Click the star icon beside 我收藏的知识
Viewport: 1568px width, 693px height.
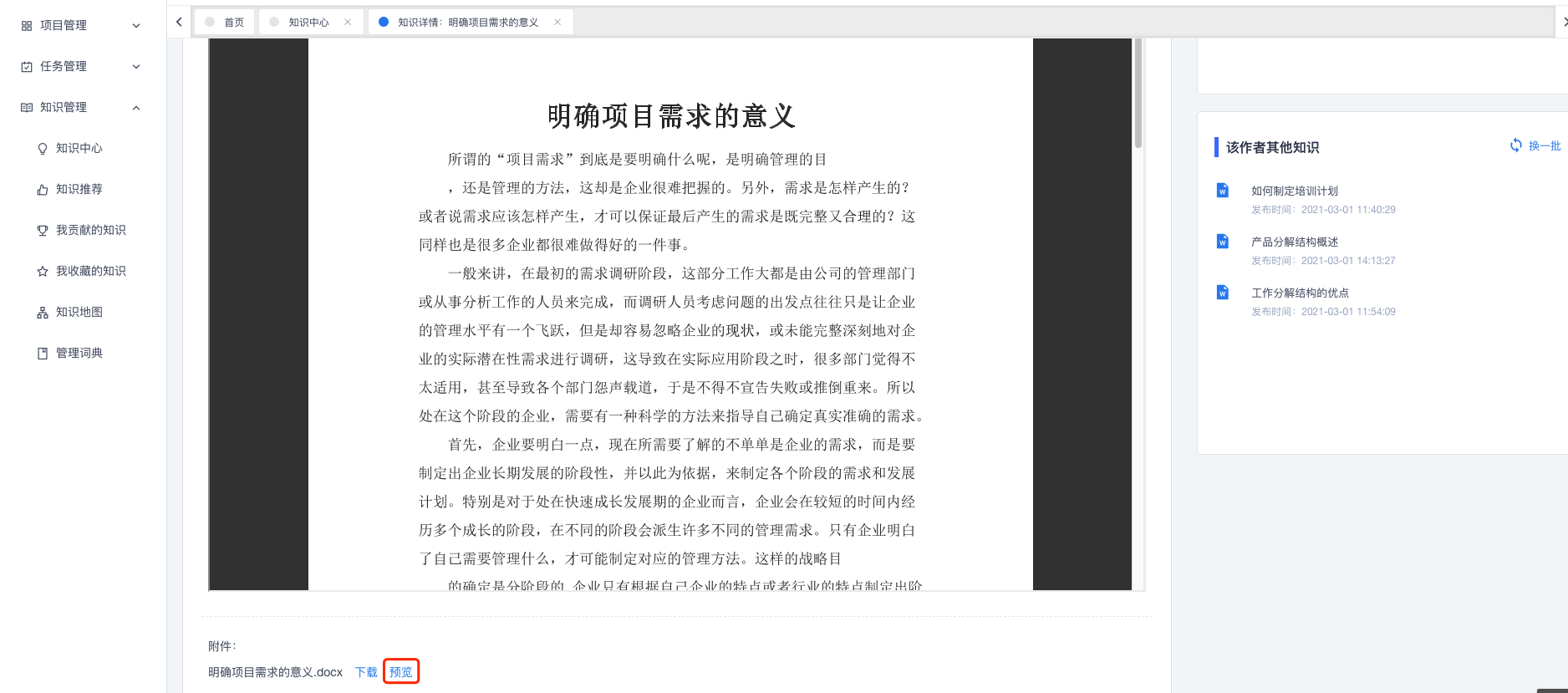43,272
